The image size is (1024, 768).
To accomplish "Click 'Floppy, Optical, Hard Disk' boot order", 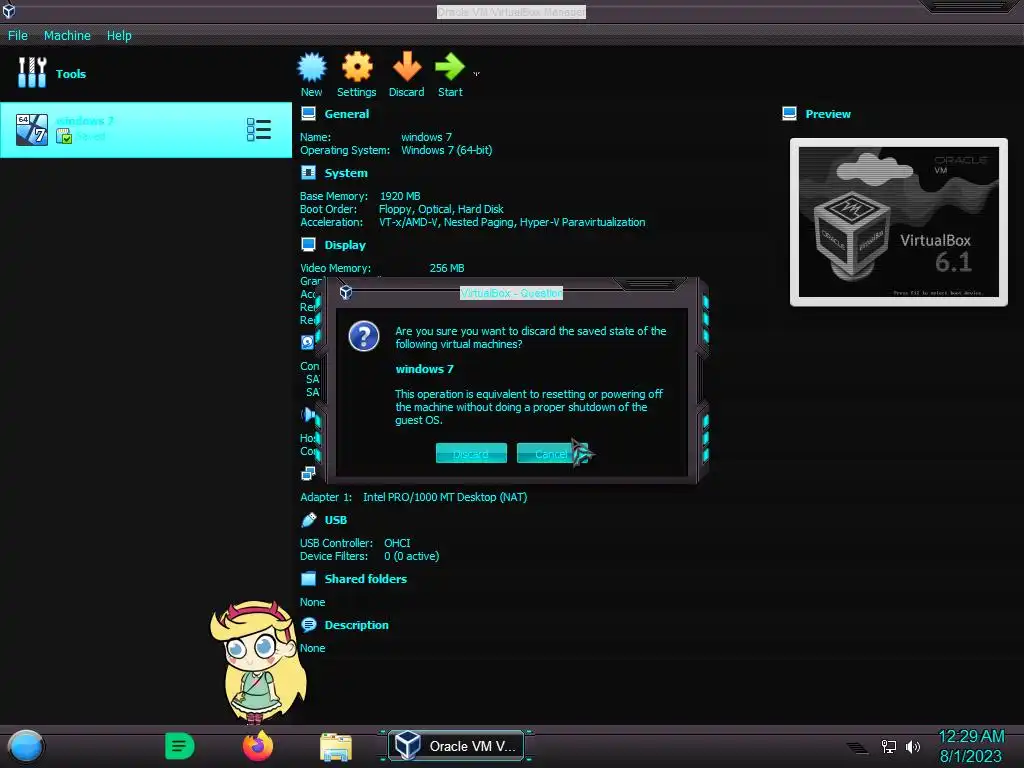I will 441,209.
